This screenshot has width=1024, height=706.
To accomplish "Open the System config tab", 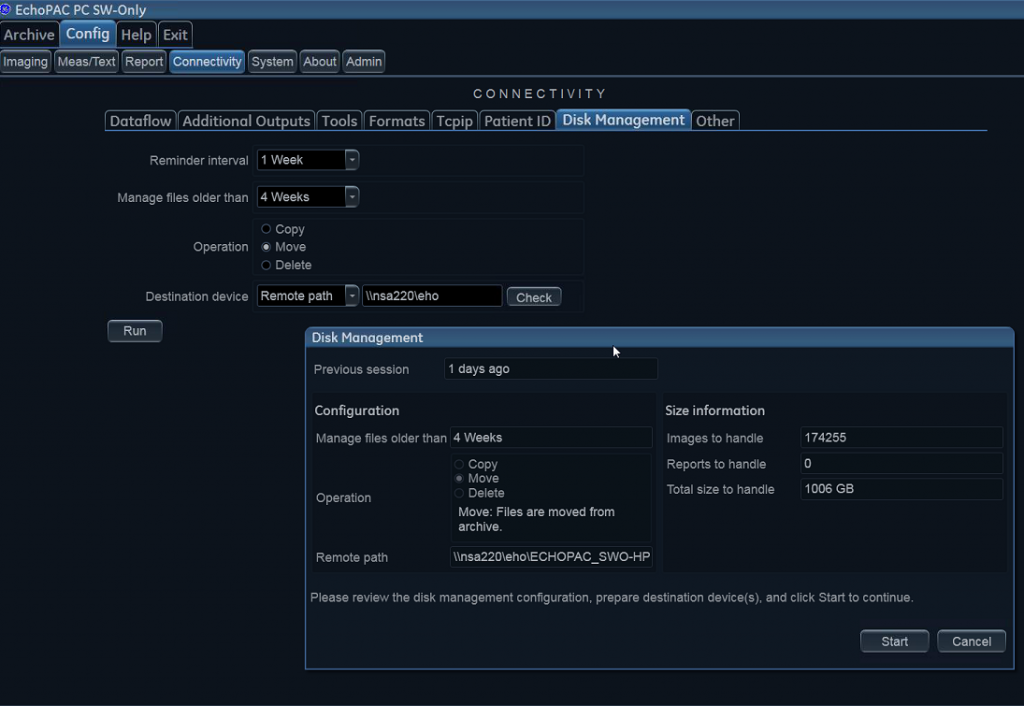I will pos(272,61).
